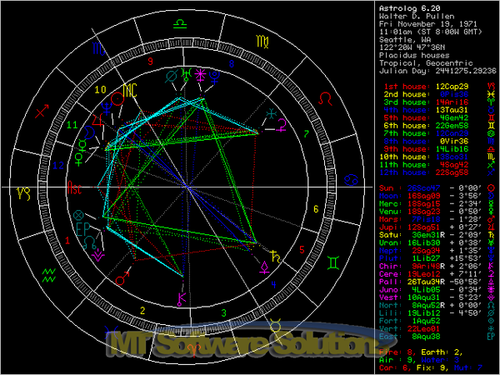Click the magenta Juno star glyph in the wheel

201,75
